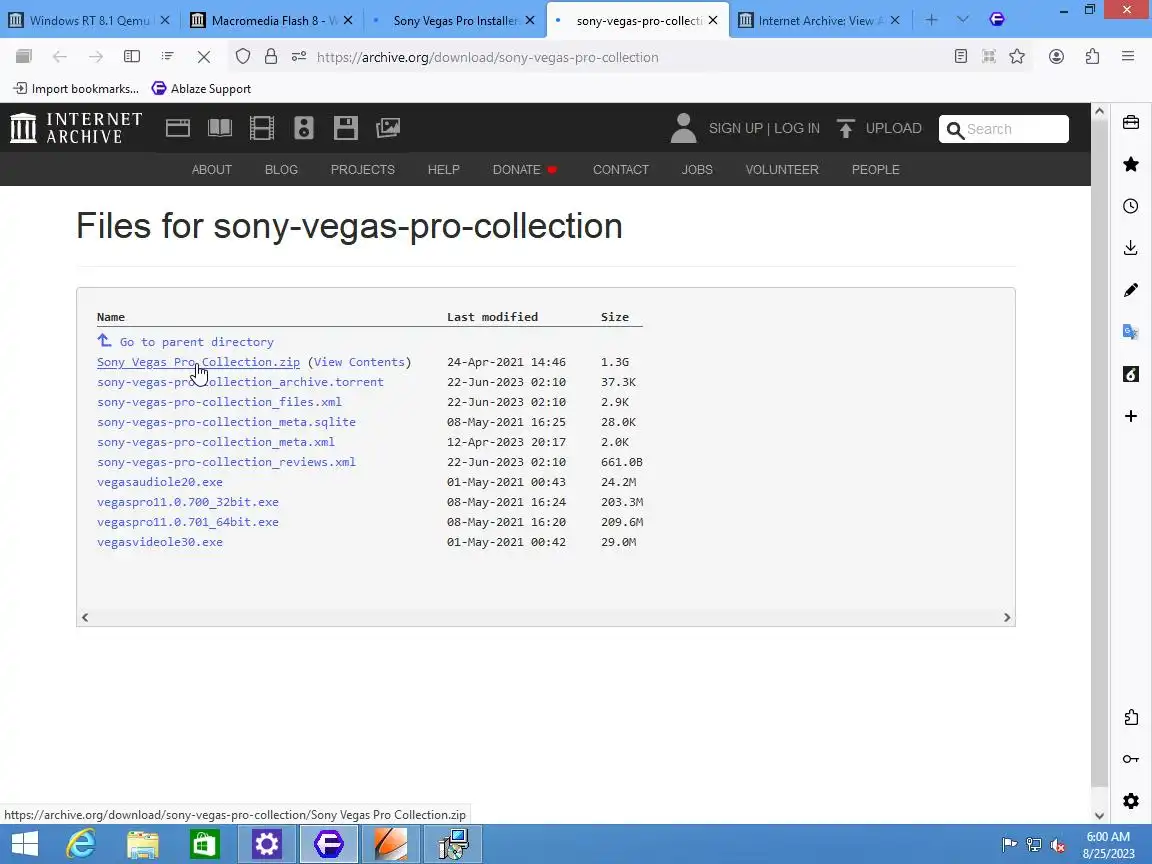This screenshot has height=864, width=1152.
Task: Open reader view icon in address bar
Action: pyautogui.click(x=961, y=57)
